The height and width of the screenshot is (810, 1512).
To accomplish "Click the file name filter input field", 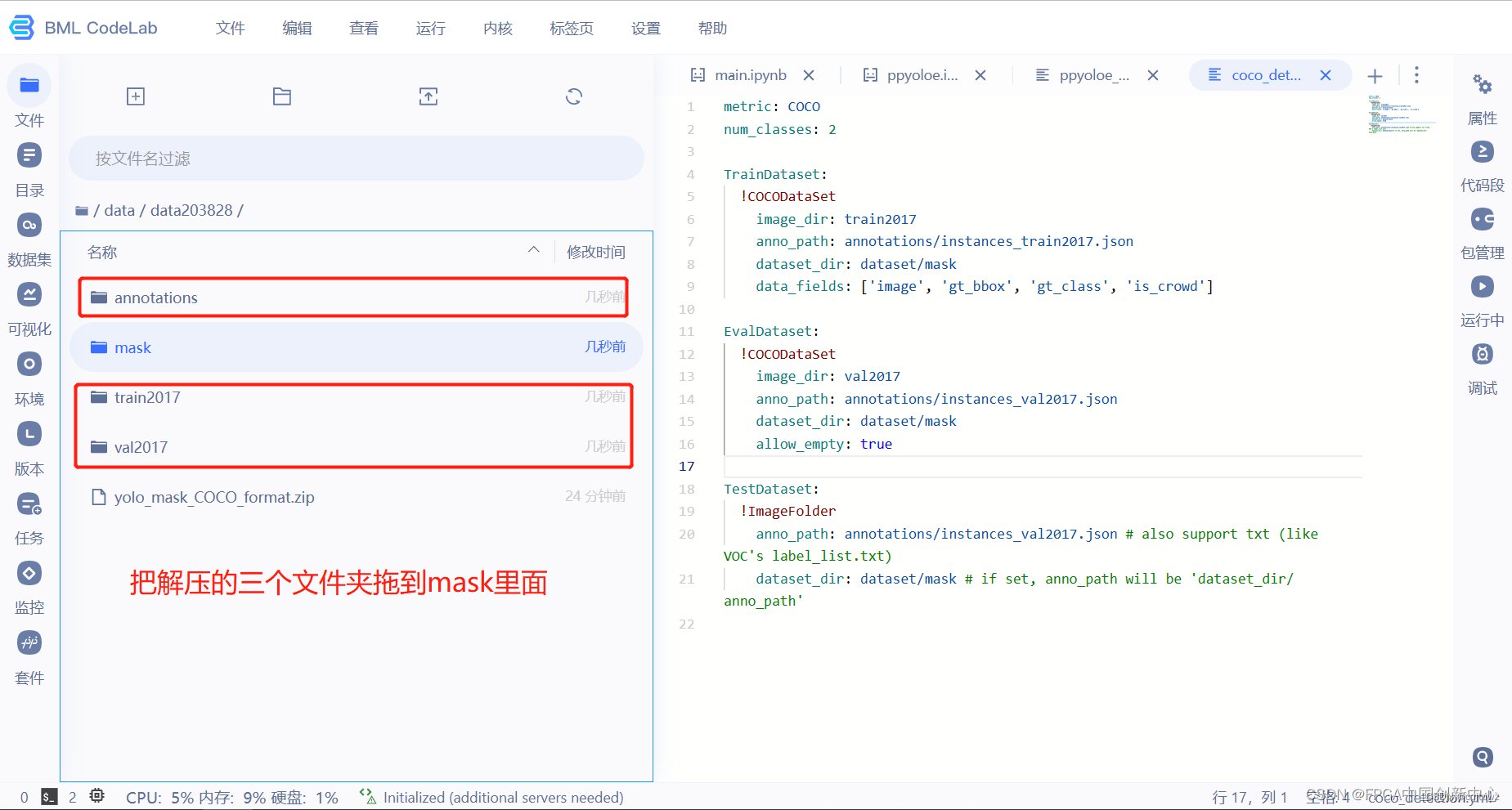I will tap(357, 159).
